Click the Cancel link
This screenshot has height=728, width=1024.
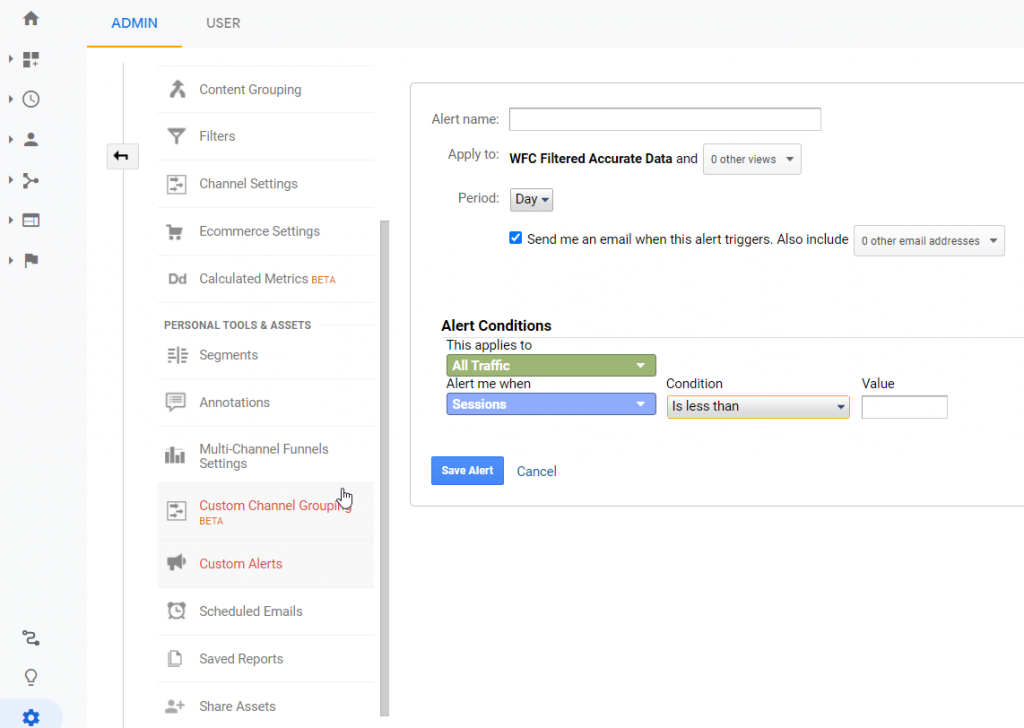(x=536, y=471)
